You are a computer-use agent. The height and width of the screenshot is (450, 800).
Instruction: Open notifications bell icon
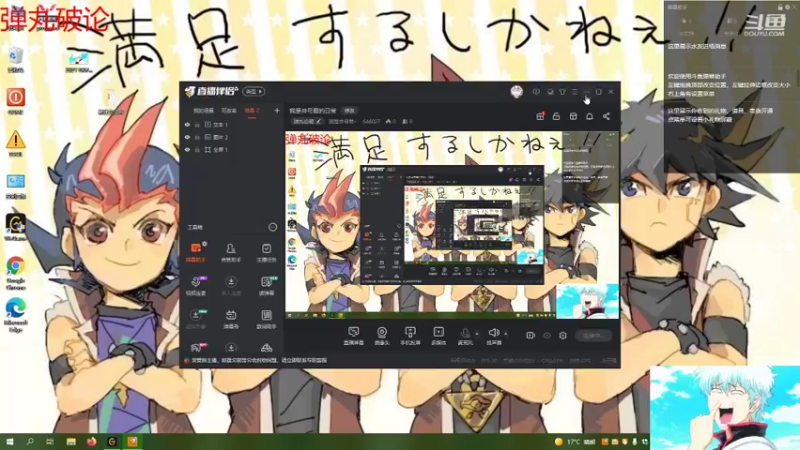coord(589,116)
